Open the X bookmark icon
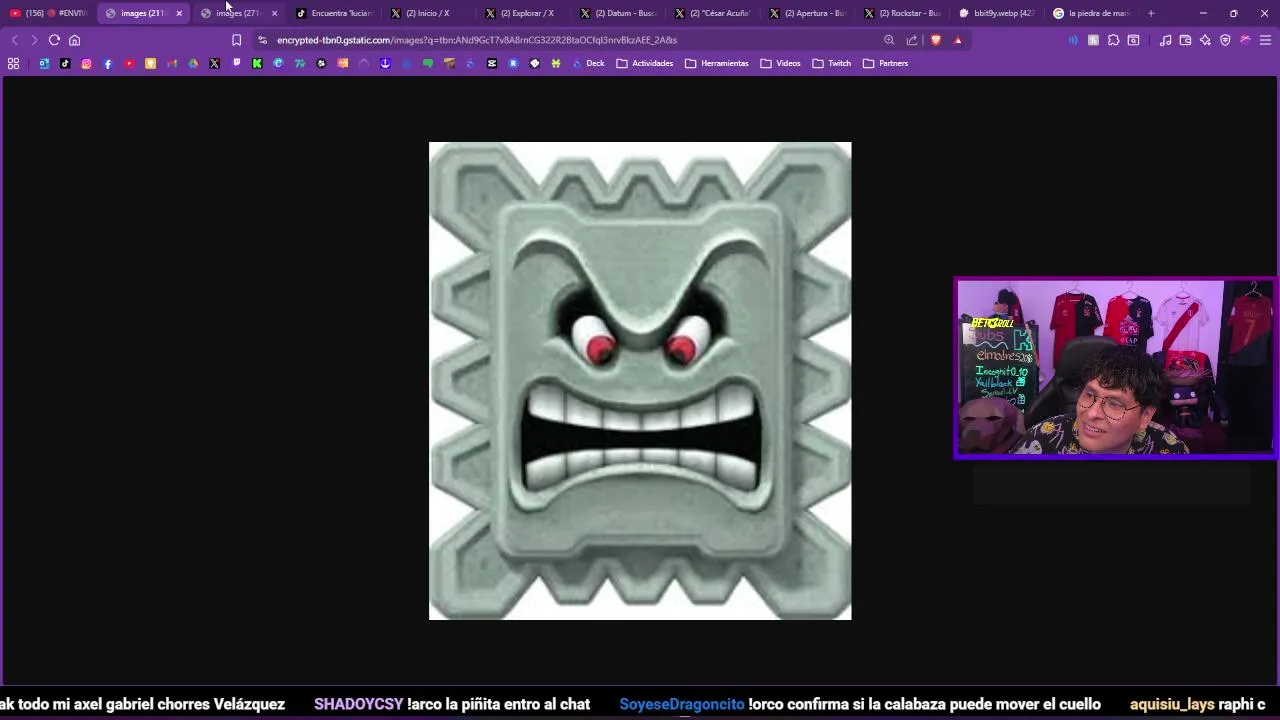This screenshot has width=1280, height=720. tap(214, 63)
